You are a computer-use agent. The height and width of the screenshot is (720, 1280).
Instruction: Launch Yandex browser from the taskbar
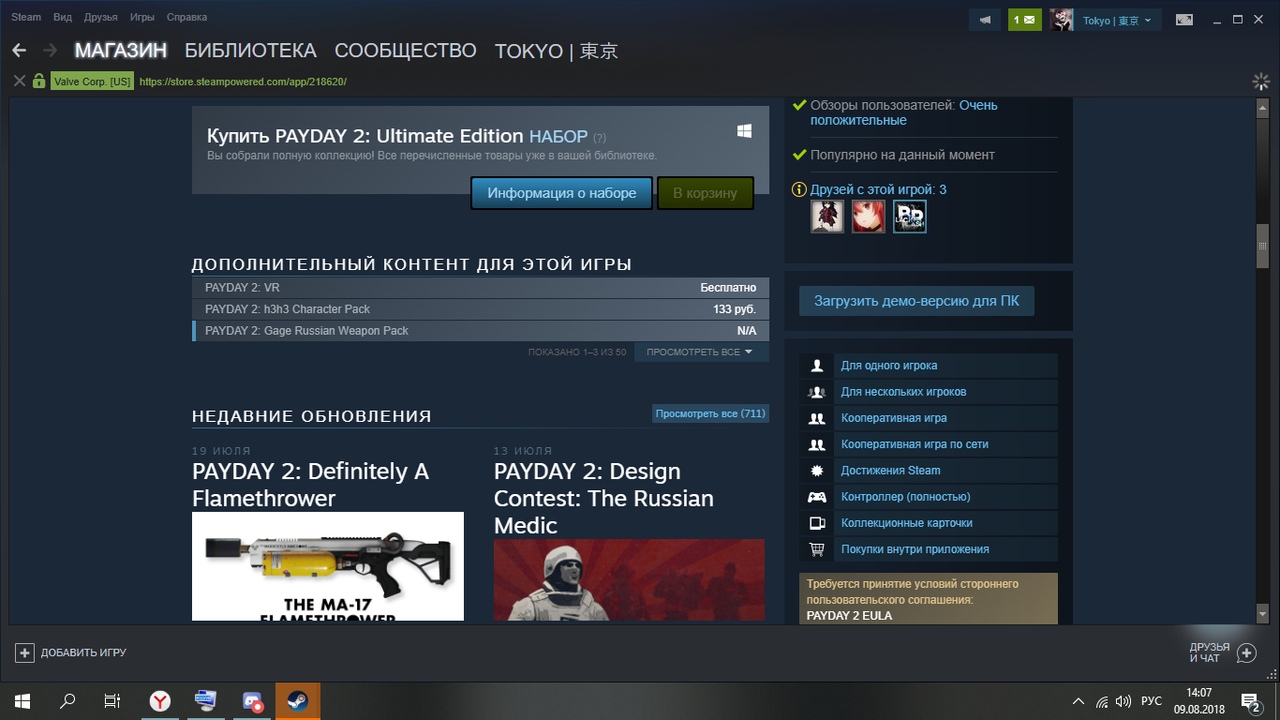[x=160, y=701]
